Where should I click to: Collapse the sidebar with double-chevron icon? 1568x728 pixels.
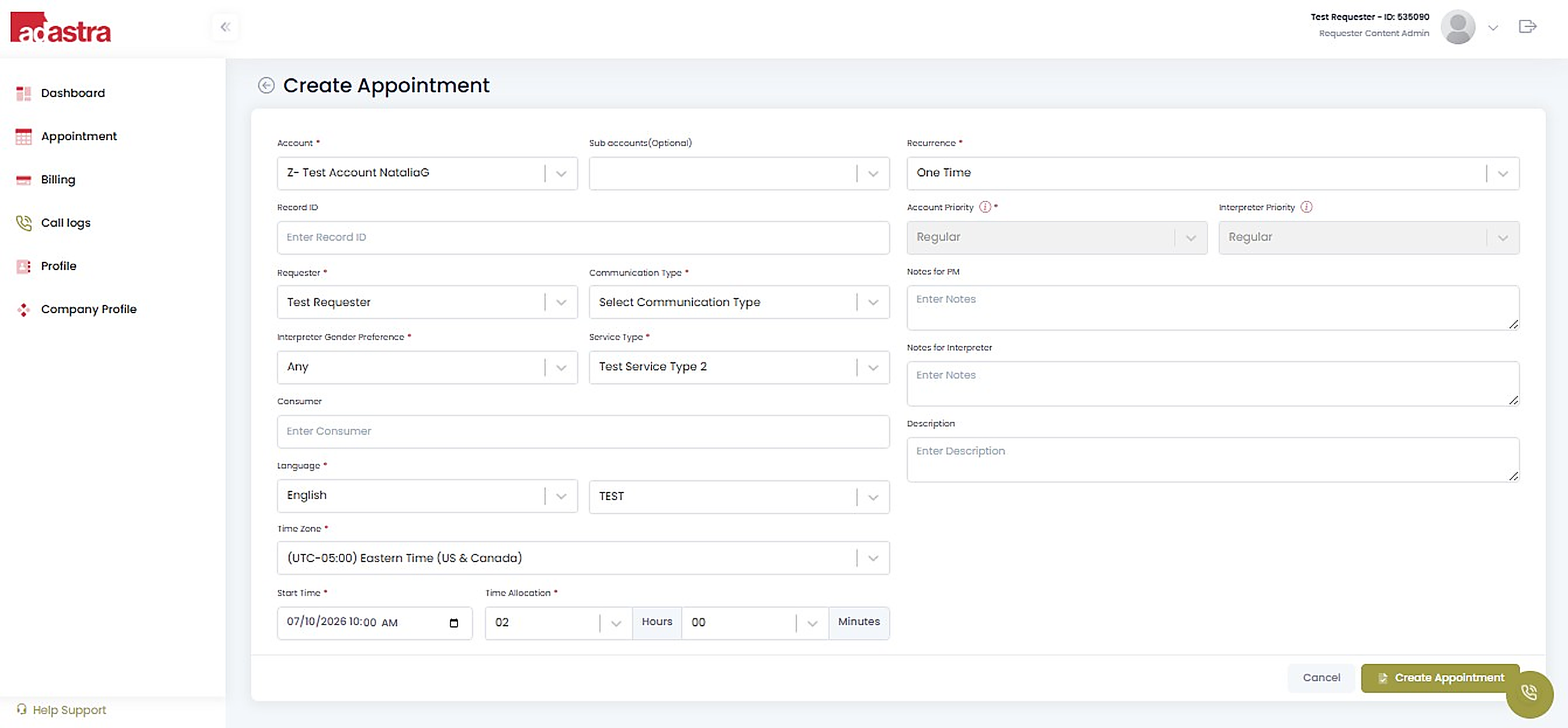click(x=226, y=27)
